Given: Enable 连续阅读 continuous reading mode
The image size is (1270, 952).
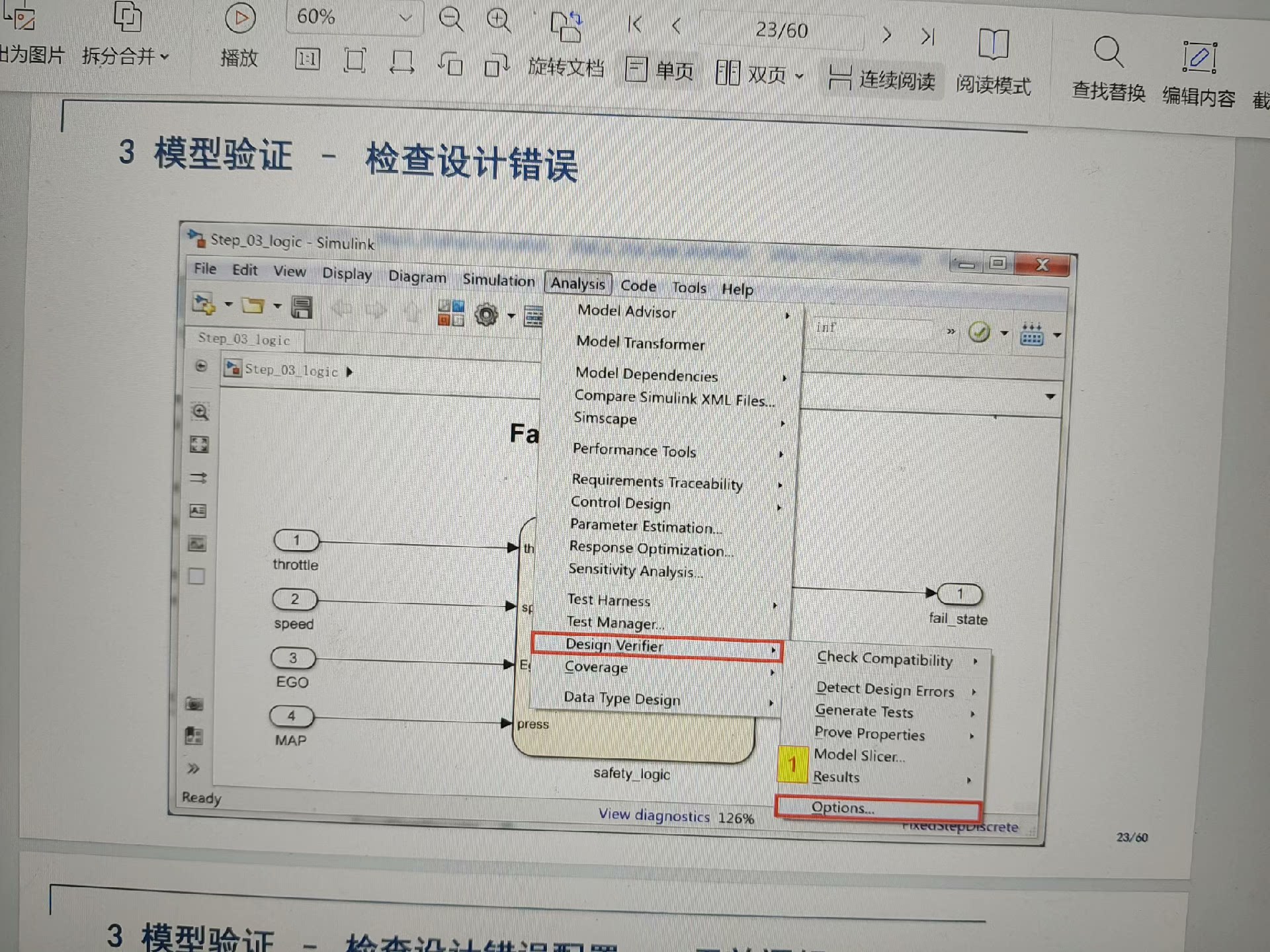Looking at the screenshot, I should pyautogui.click(x=882, y=76).
